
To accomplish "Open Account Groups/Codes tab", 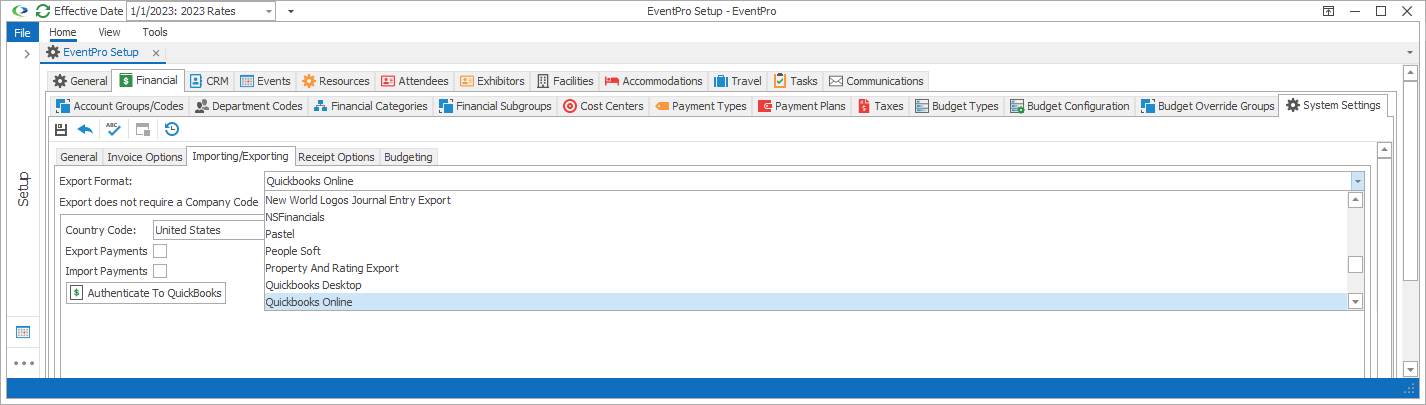I will [x=118, y=106].
